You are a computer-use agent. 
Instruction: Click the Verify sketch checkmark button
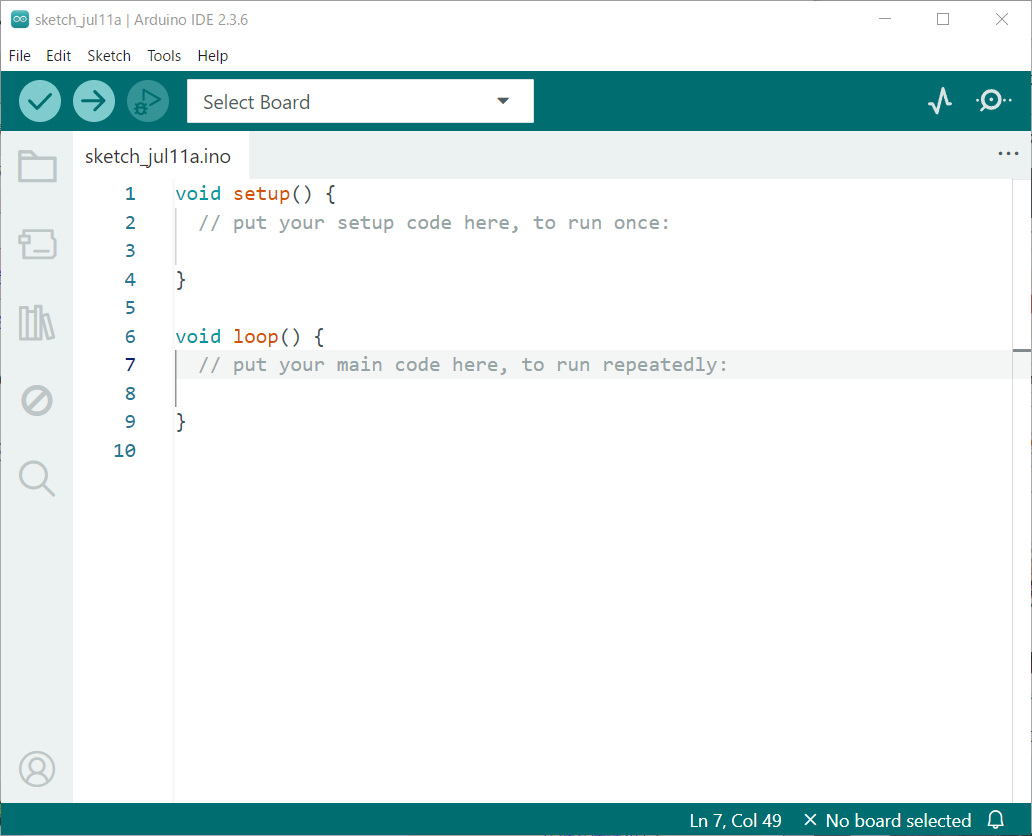pos(40,101)
